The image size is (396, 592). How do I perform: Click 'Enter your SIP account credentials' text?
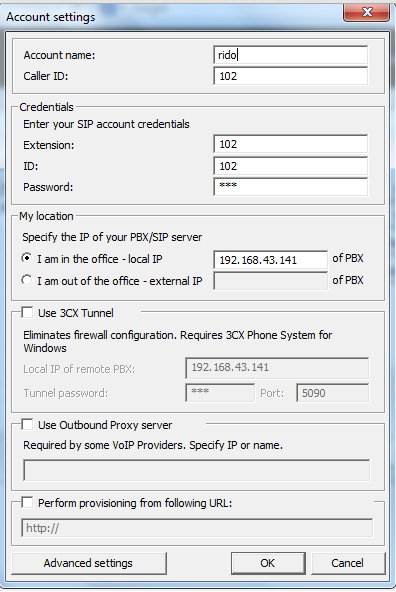tap(106, 124)
